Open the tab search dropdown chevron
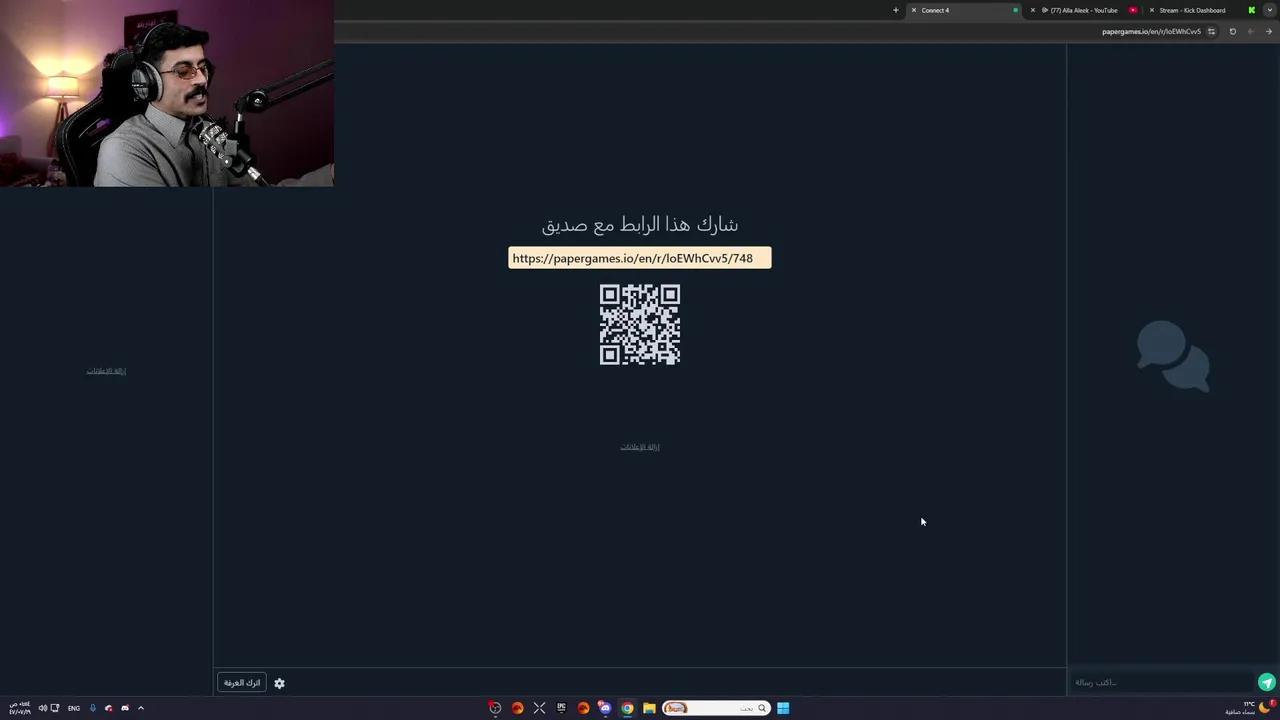 pyautogui.click(x=1270, y=10)
